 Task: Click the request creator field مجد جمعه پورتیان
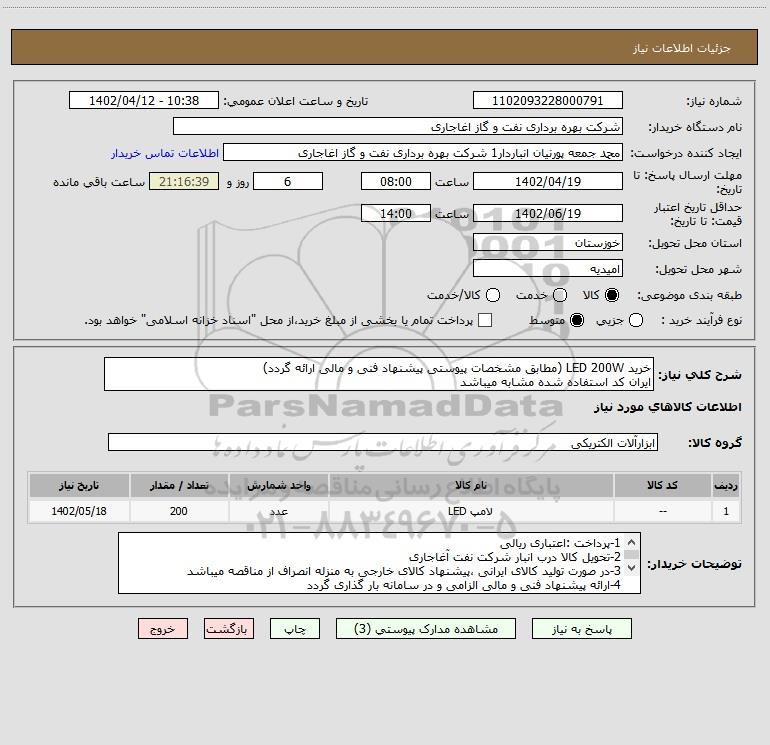(x=423, y=153)
